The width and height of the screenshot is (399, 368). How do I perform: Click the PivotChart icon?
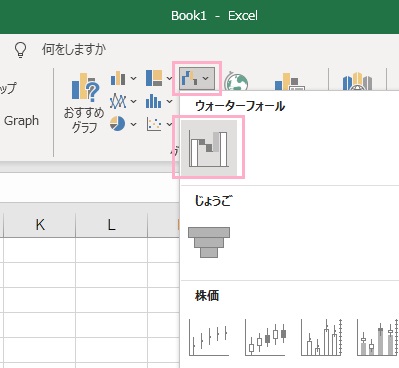click(289, 82)
